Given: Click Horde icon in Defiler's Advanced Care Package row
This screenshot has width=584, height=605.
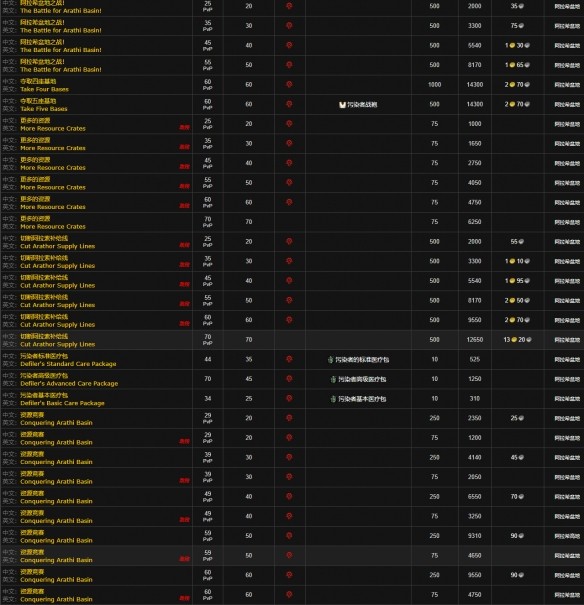Looking at the screenshot, I should [x=289, y=379].
